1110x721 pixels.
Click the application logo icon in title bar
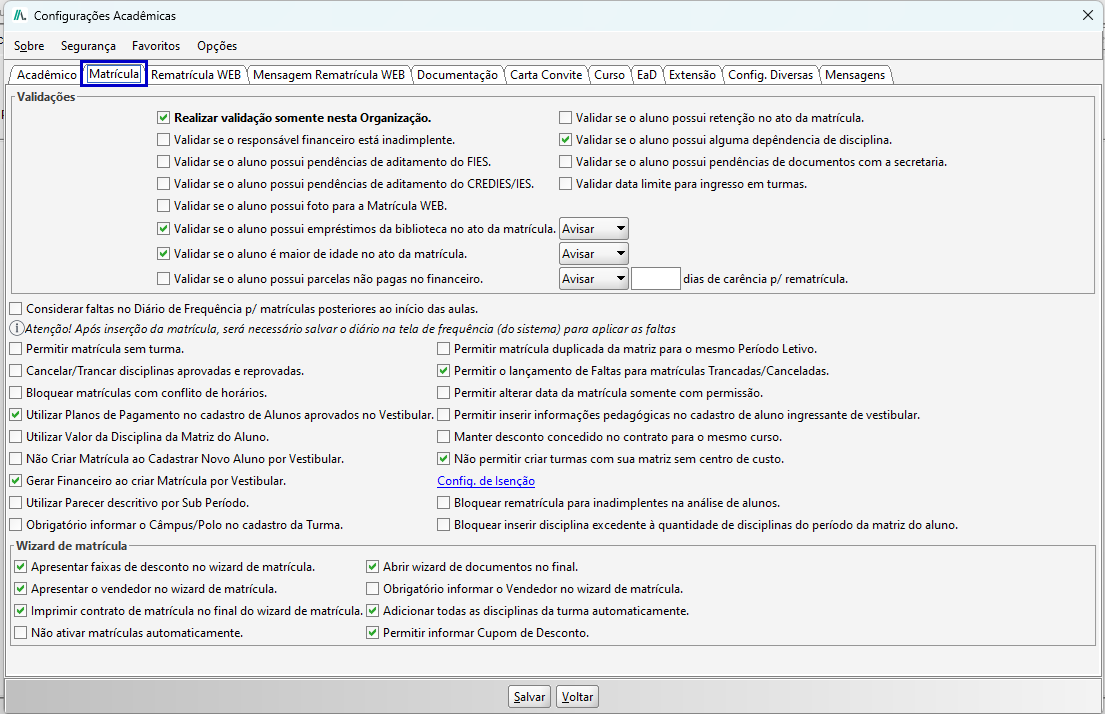tap(20, 15)
